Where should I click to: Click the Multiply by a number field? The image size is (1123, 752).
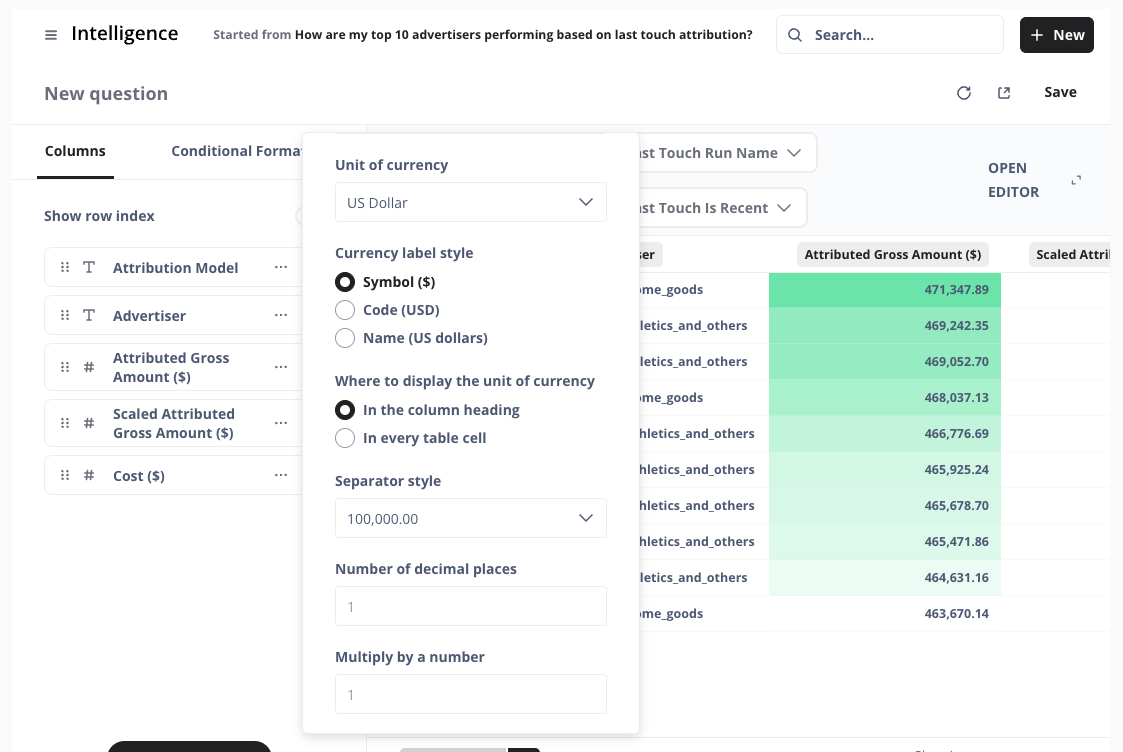tap(470, 695)
